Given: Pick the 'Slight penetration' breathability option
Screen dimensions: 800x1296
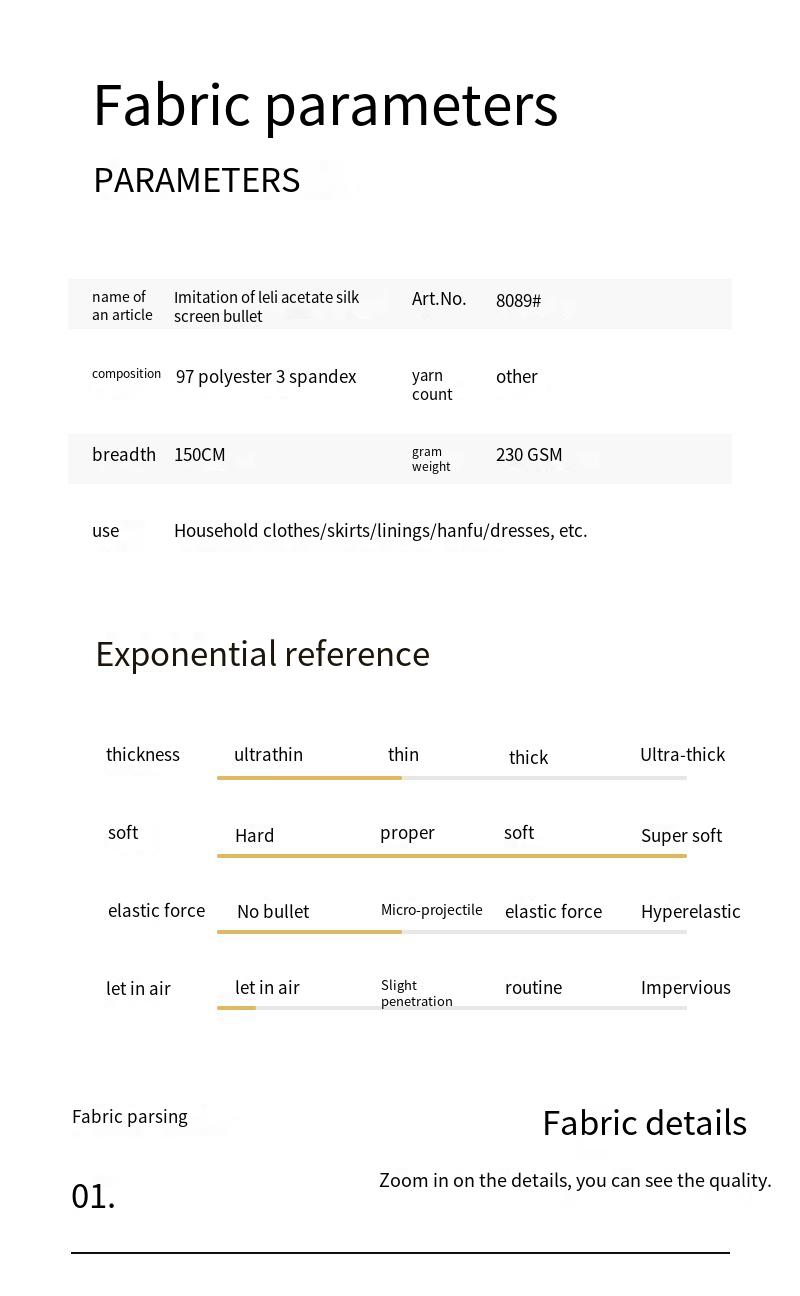Looking at the screenshot, I should pyautogui.click(x=416, y=993).
